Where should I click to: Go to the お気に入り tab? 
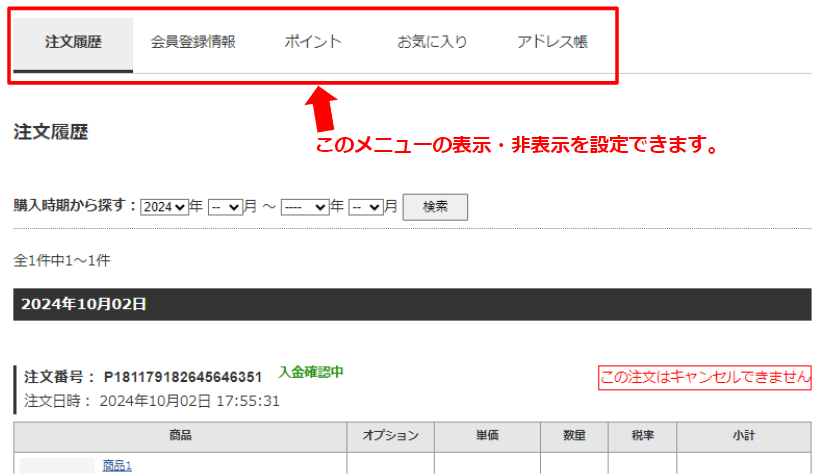click(432, 42)
